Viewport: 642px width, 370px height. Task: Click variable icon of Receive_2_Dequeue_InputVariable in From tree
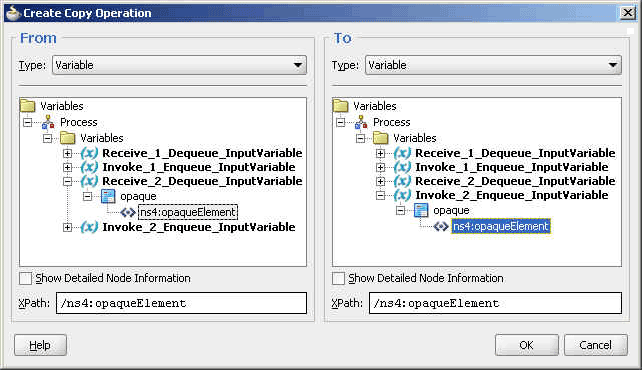coord(89,181)
